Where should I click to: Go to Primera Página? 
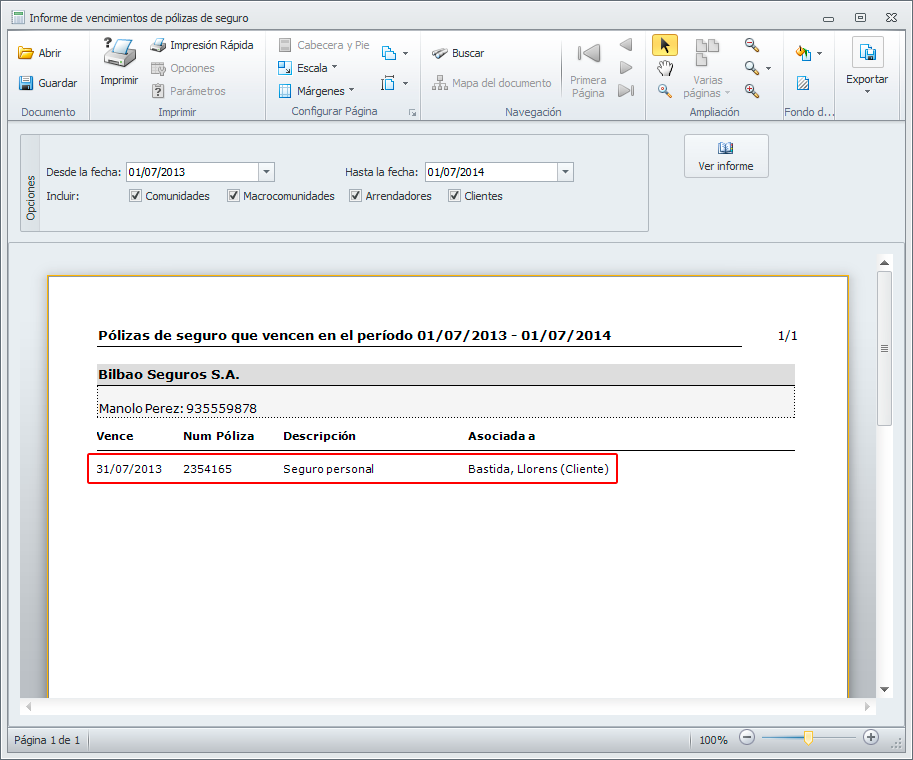(588, 69)
